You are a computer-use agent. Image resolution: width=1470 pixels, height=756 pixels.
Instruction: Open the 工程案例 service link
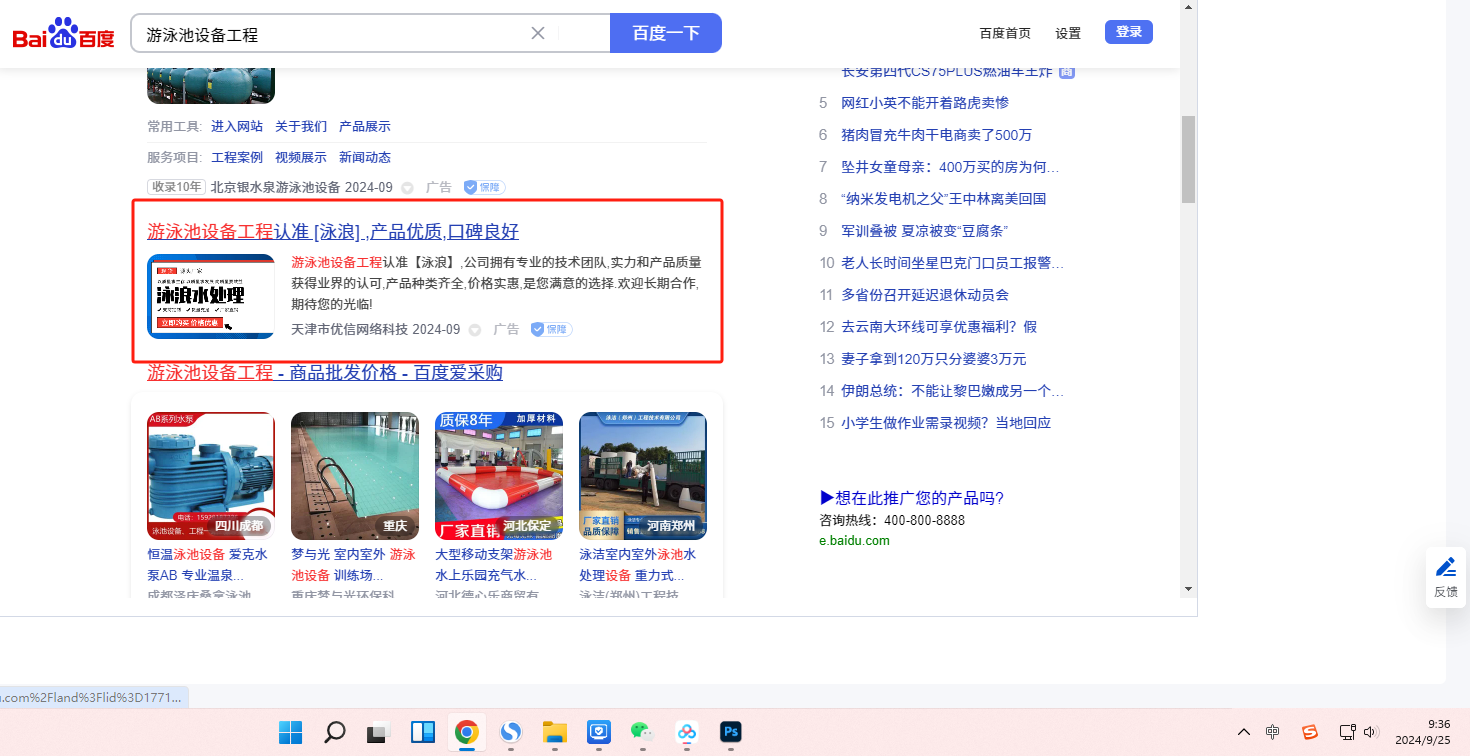pos(237,157)
